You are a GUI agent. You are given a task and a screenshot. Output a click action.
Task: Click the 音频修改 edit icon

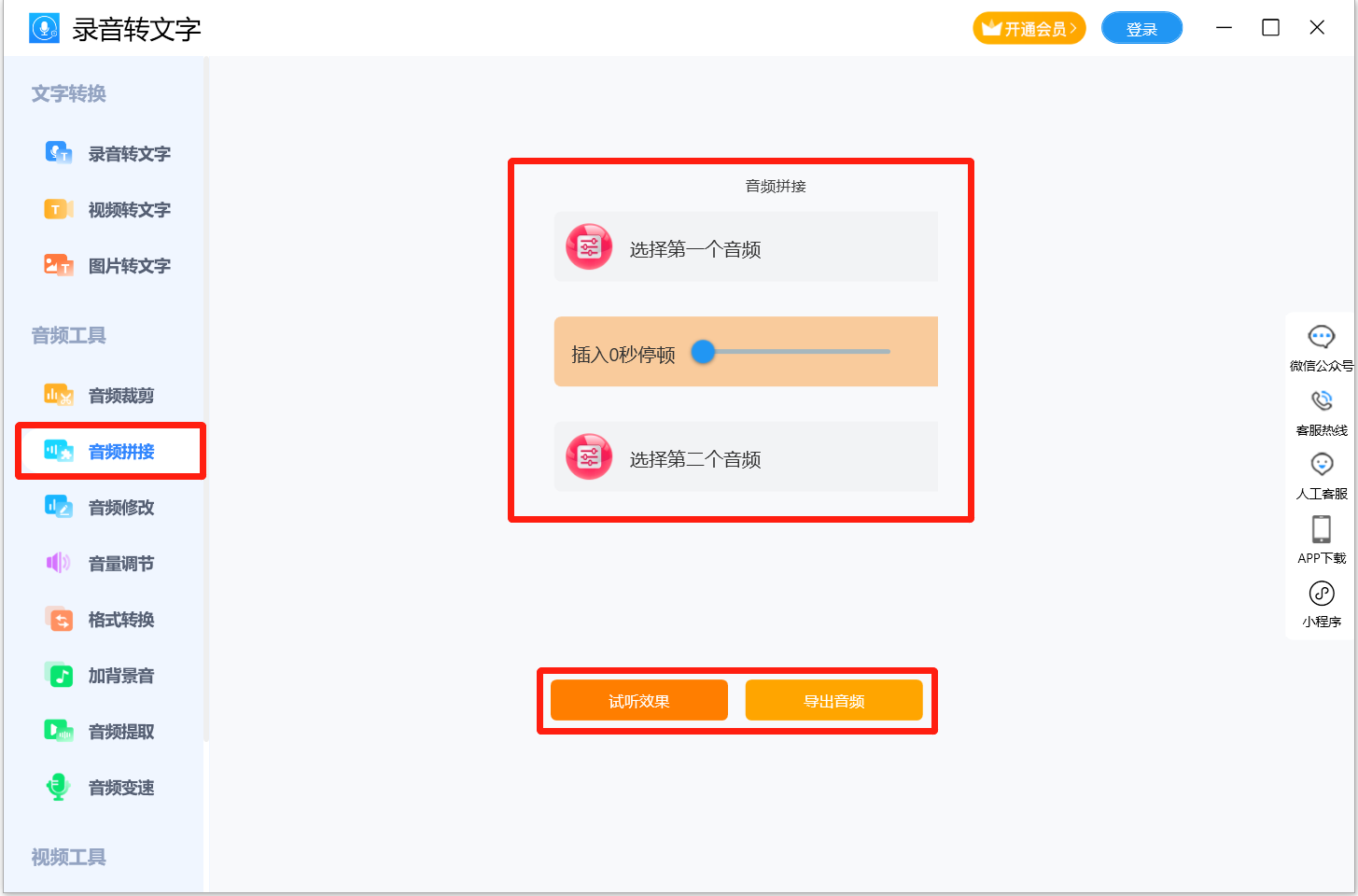[x=59, y=507]
